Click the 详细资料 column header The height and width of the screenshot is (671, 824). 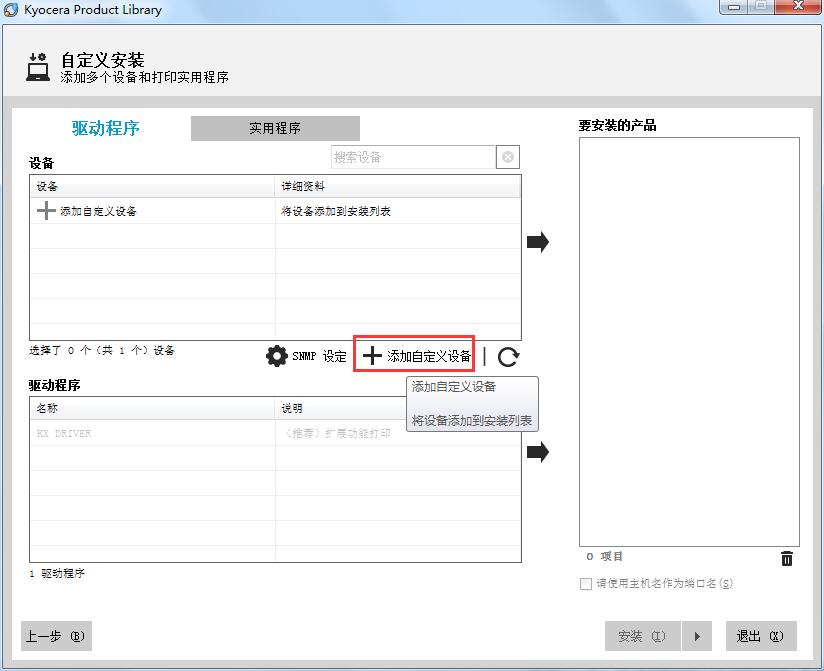click(x=397, y=186)
